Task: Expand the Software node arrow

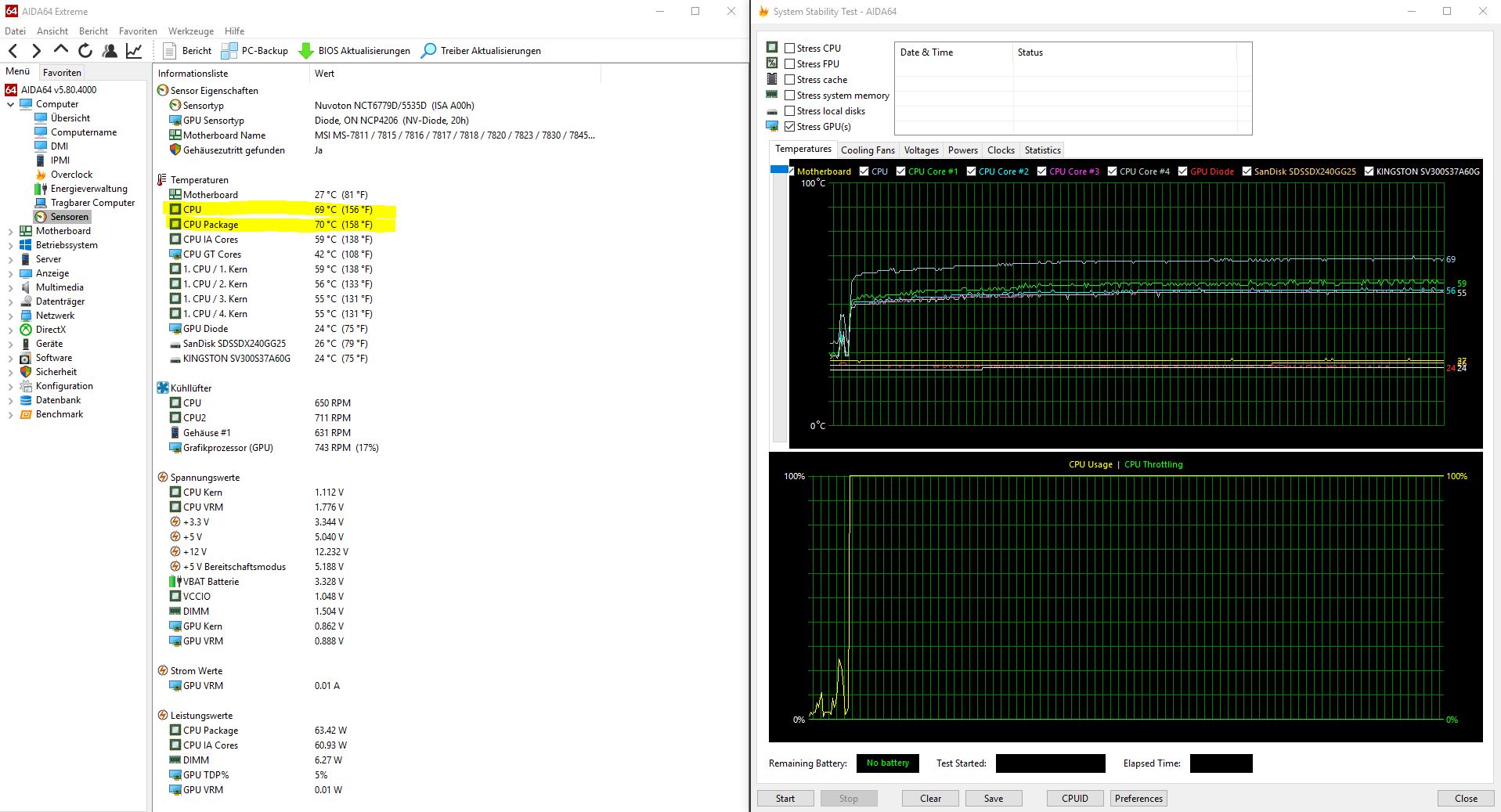Action: tap(10, 358)
